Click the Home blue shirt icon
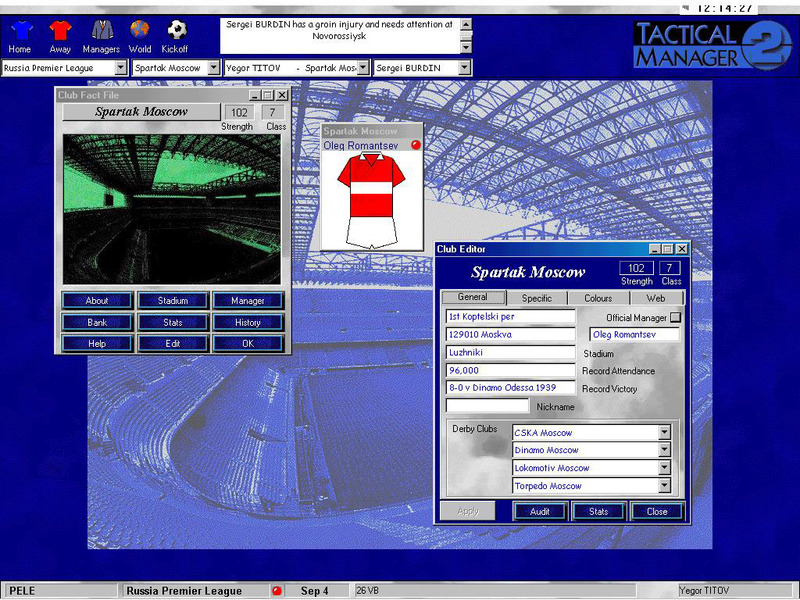This screenshot has width=800, height=600. click(x=20, y=30)
